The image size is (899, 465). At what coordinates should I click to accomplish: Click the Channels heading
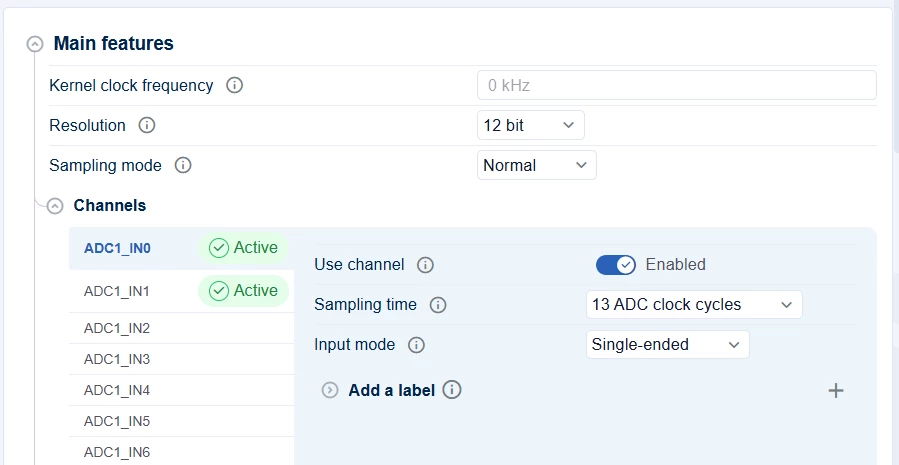click(x=110, y=205)
